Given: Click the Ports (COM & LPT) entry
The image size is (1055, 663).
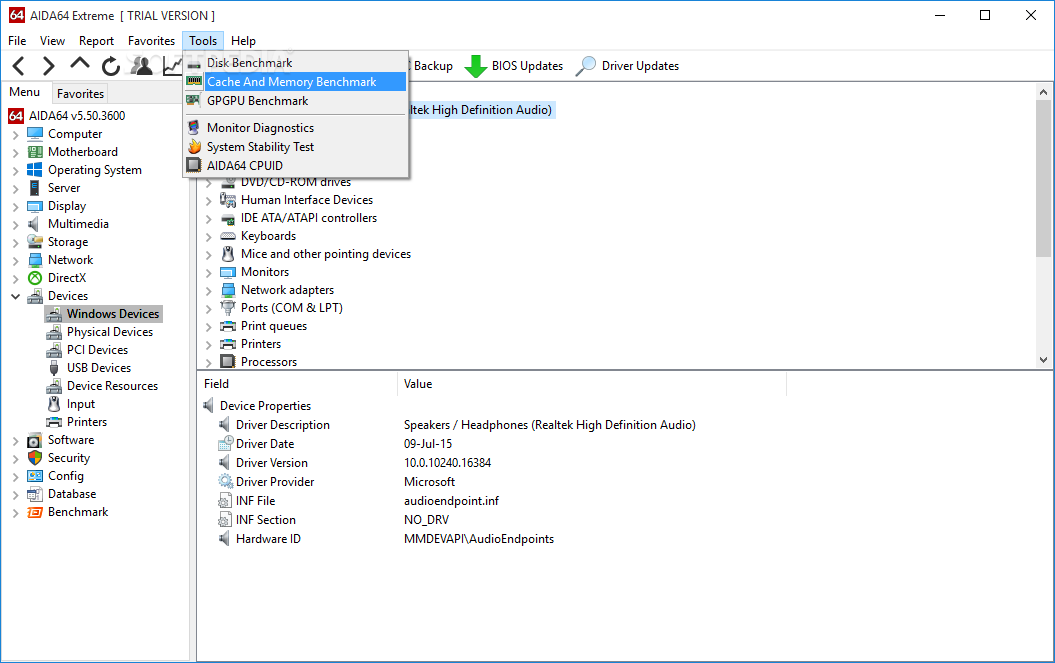Looking at the screenshot, I should [x=291, y=308].
